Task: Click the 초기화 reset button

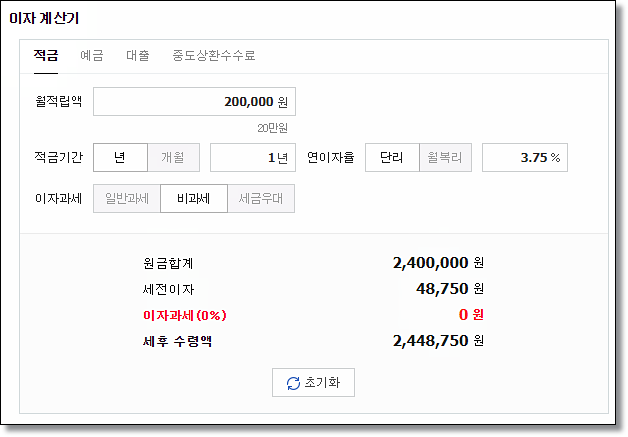Action: pos(313,383)
